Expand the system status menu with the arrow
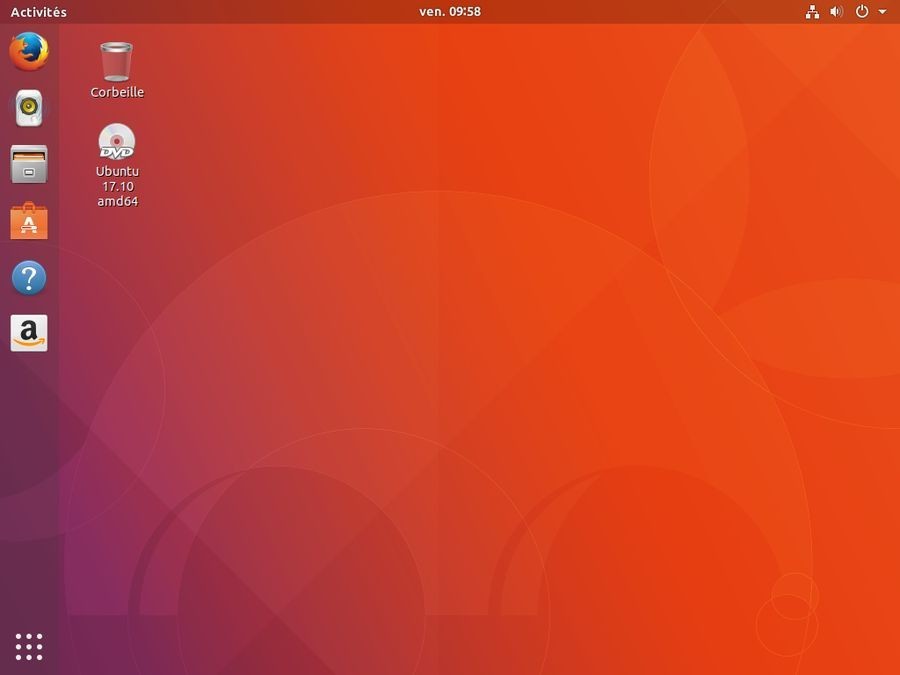The image size is (900, 675). (x=881, y=11)
